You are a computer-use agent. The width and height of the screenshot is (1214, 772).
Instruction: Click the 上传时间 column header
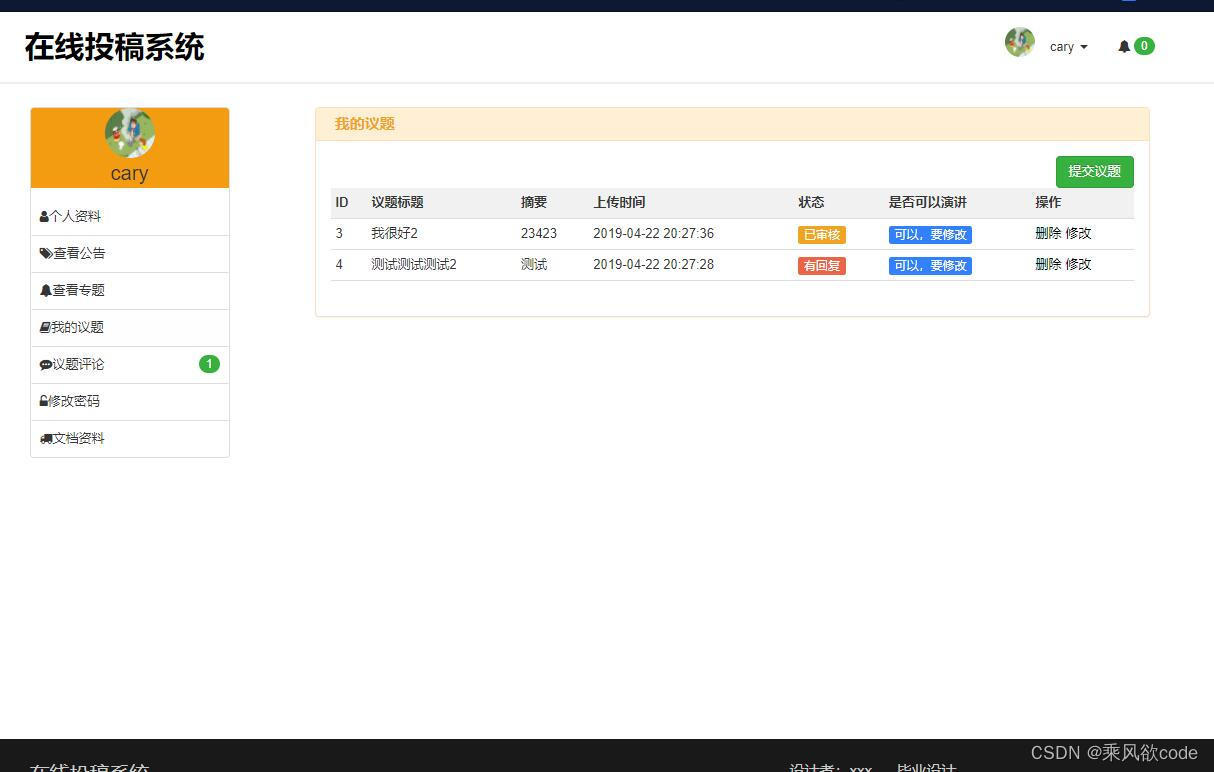pyautogui.click(x=619, y=202)
